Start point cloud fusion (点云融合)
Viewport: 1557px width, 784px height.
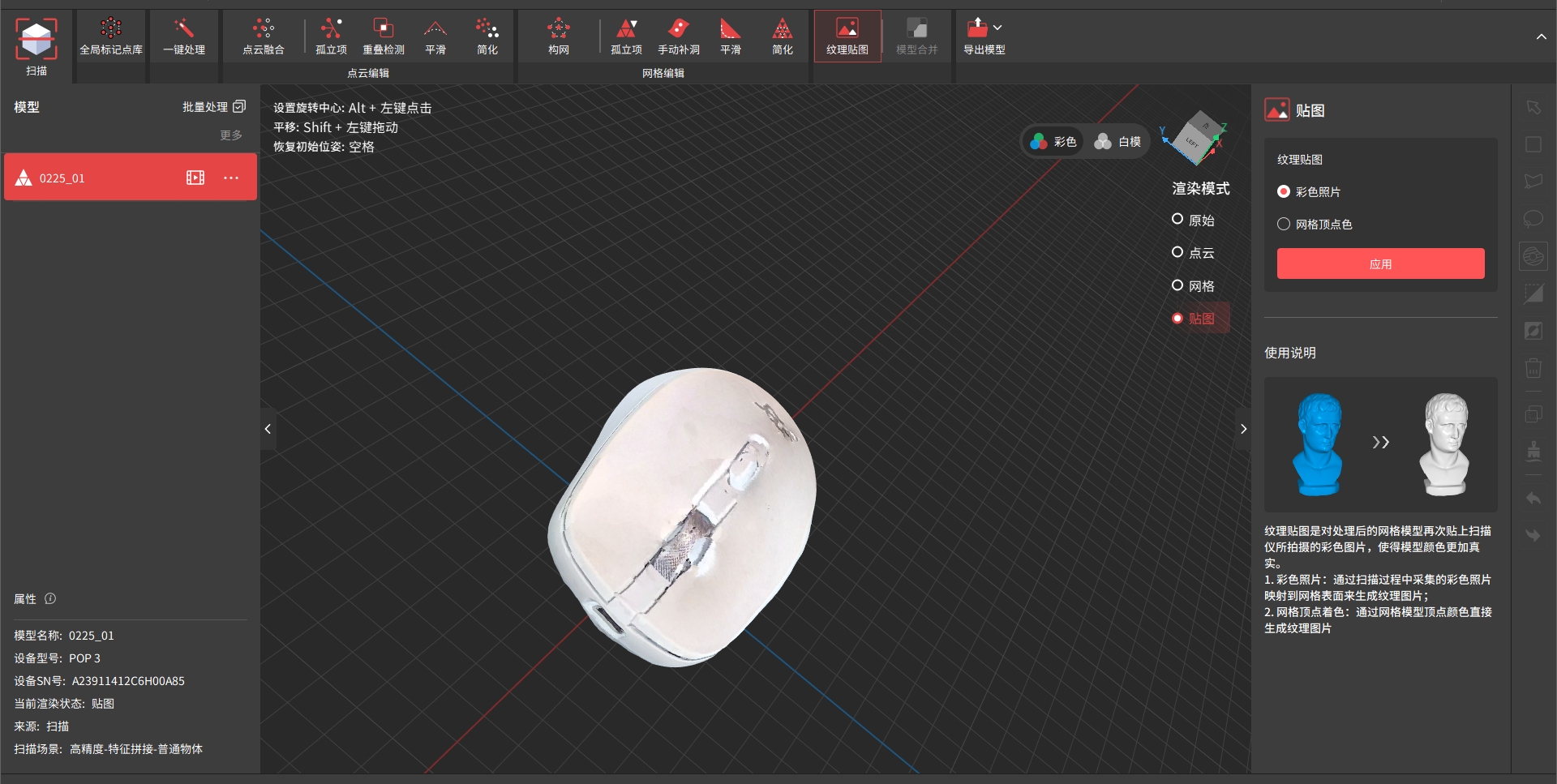[264, 38]
